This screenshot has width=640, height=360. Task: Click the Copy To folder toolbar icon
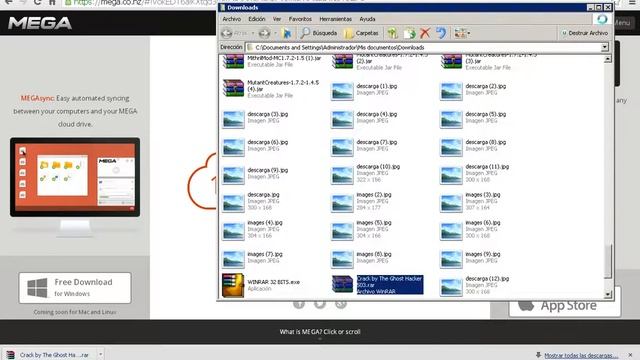(409, 33)
